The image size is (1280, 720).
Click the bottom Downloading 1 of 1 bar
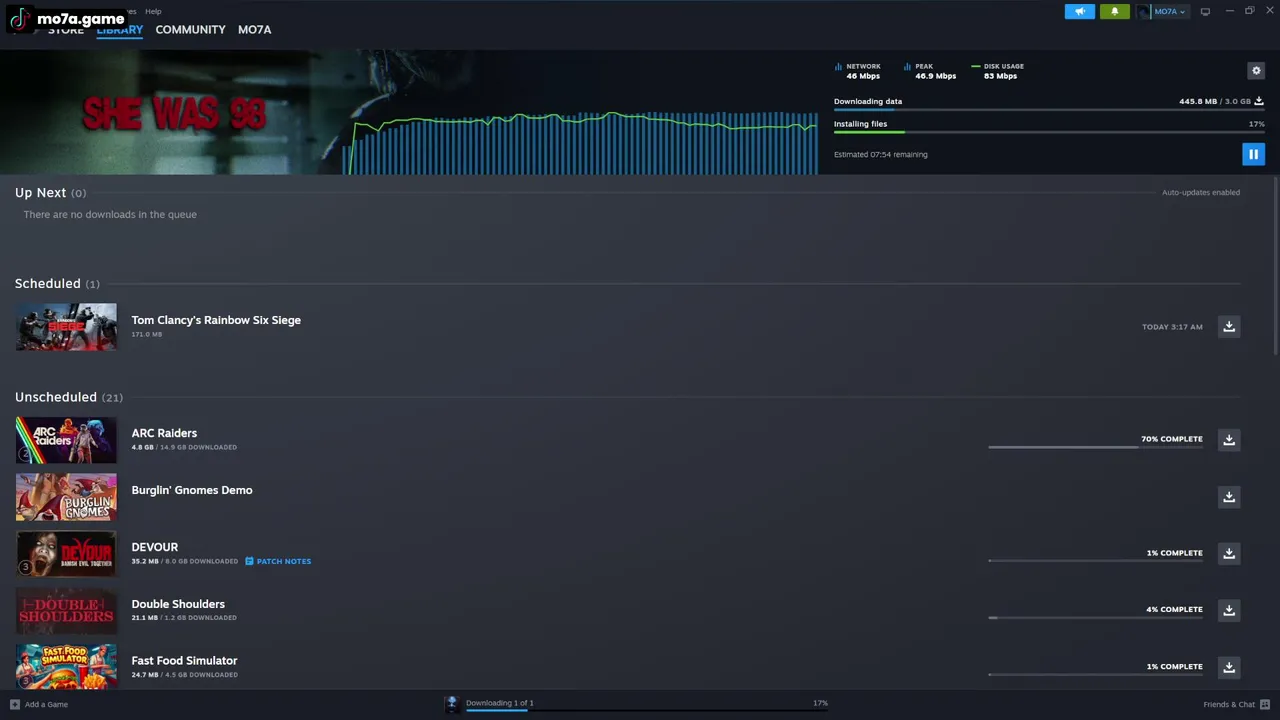(647, 710)
